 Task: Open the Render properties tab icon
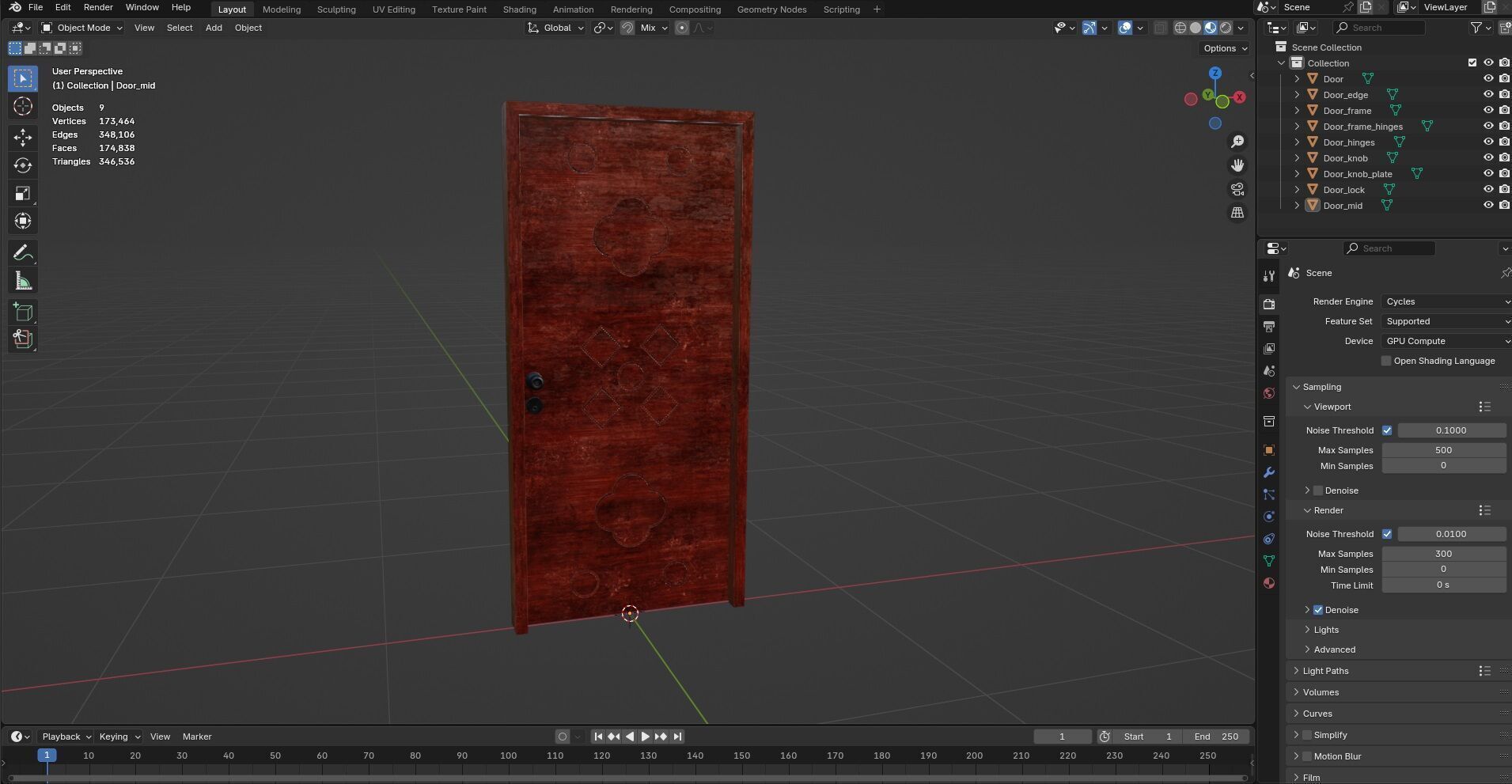(1269, 305)
